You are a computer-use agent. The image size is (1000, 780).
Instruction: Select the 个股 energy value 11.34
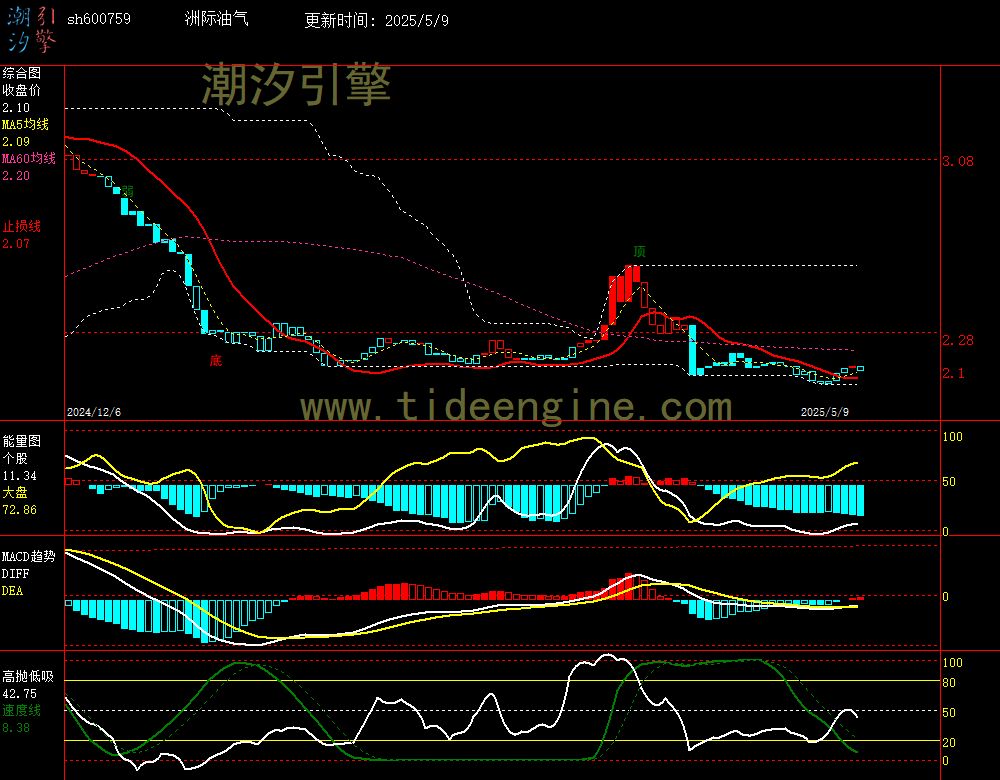point(19,476)
